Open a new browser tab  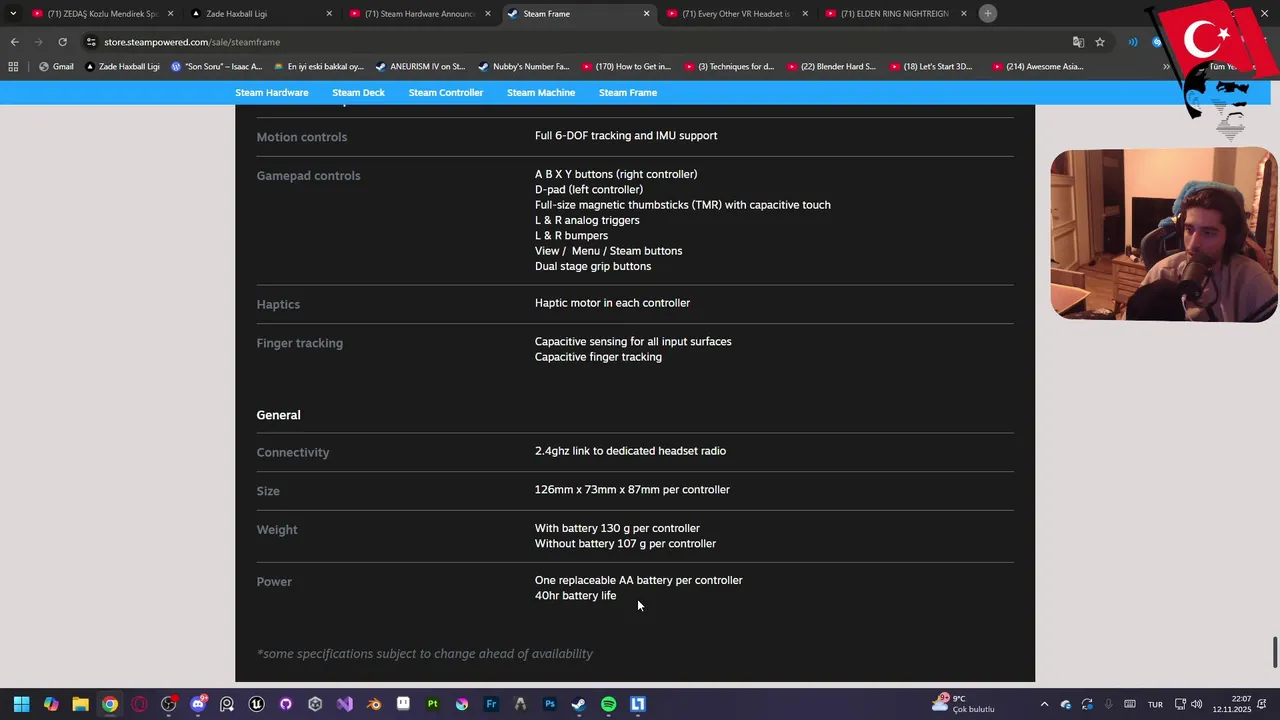988,13
